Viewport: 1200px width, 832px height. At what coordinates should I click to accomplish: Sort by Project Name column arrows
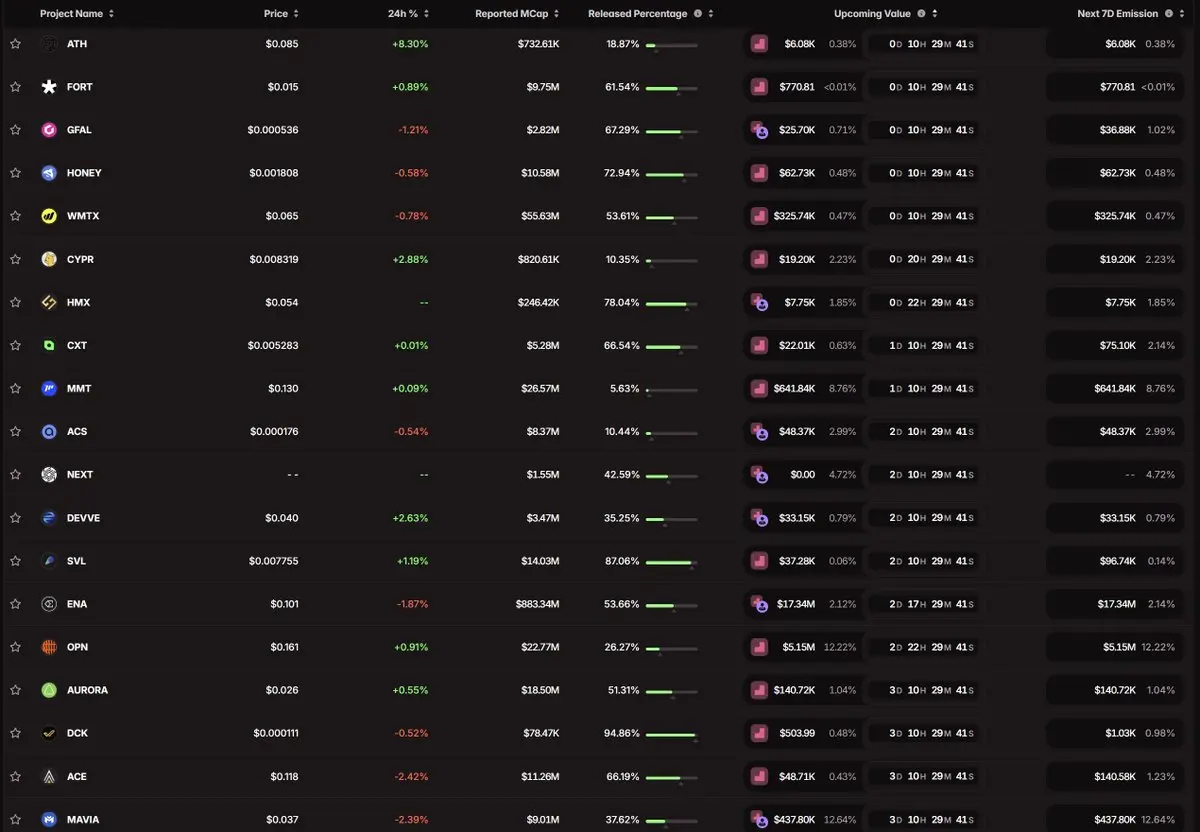point(111,14)
